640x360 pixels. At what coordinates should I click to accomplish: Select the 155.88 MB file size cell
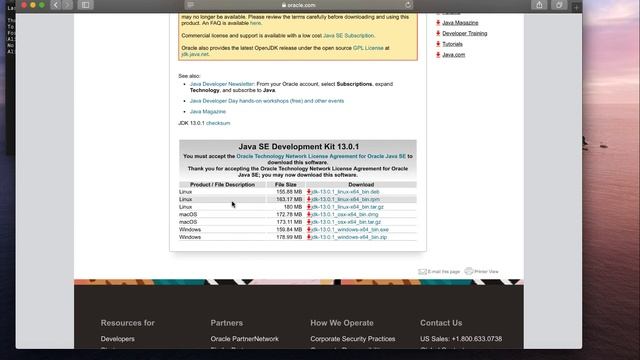point(289,192)
